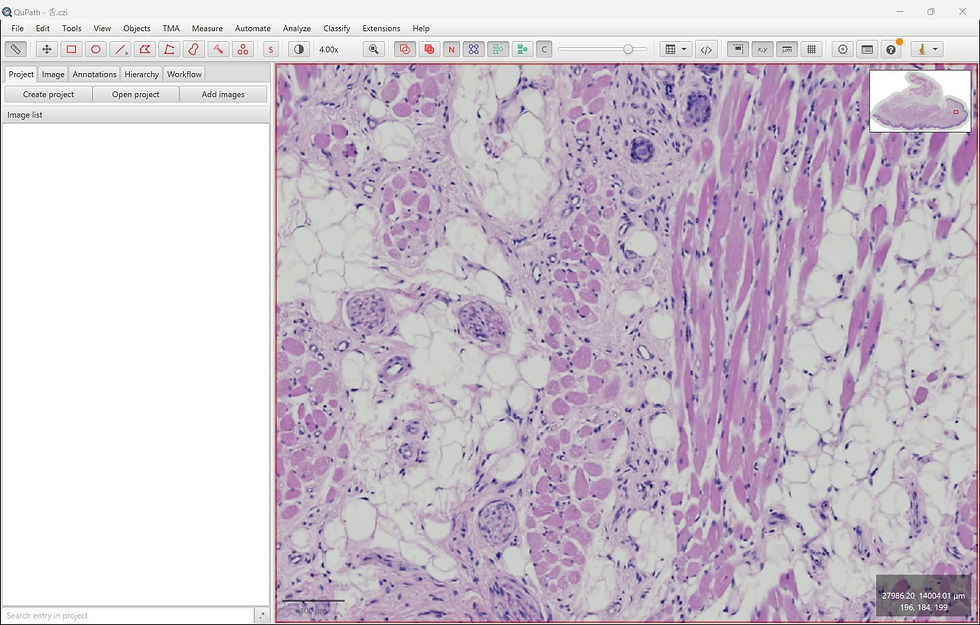Image resolution: width=980 pixels, height=625 pixels.
Task: Click the zoom-to-fit magnifier icon
Action: click(x=374, y=49)
